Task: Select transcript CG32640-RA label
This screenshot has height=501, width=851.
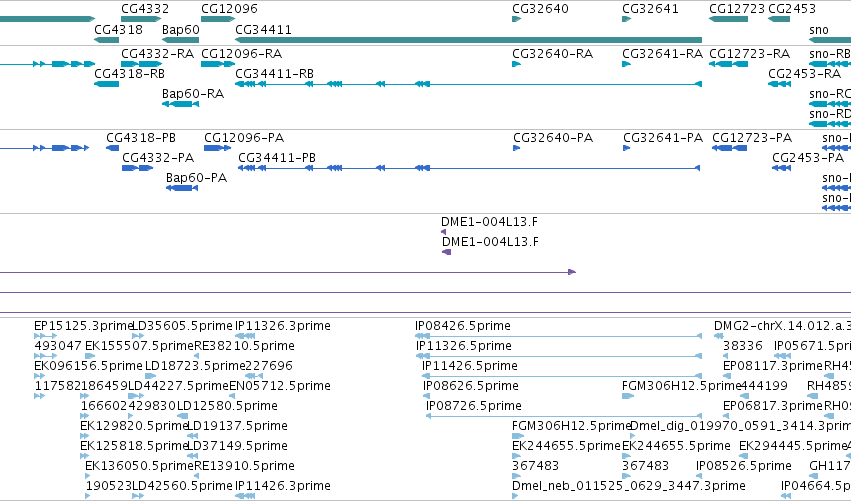Action: tap(552, 54)
